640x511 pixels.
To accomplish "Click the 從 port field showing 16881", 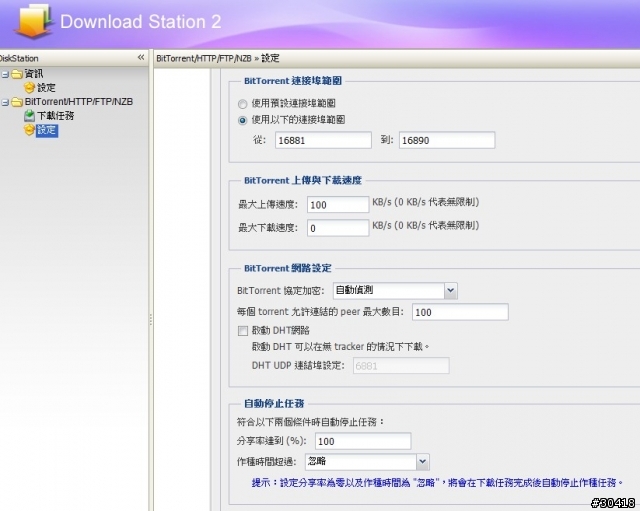I will click(323, 140).
